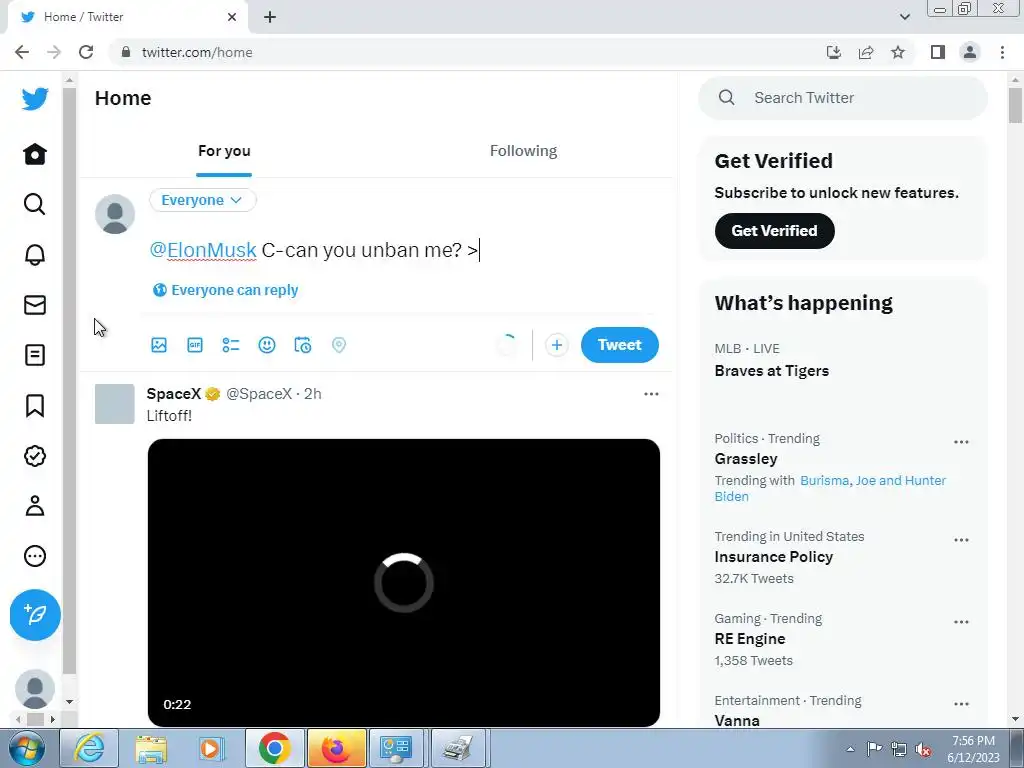Click install app icon in address bar

pyautogui.click(x=834, y=52)
